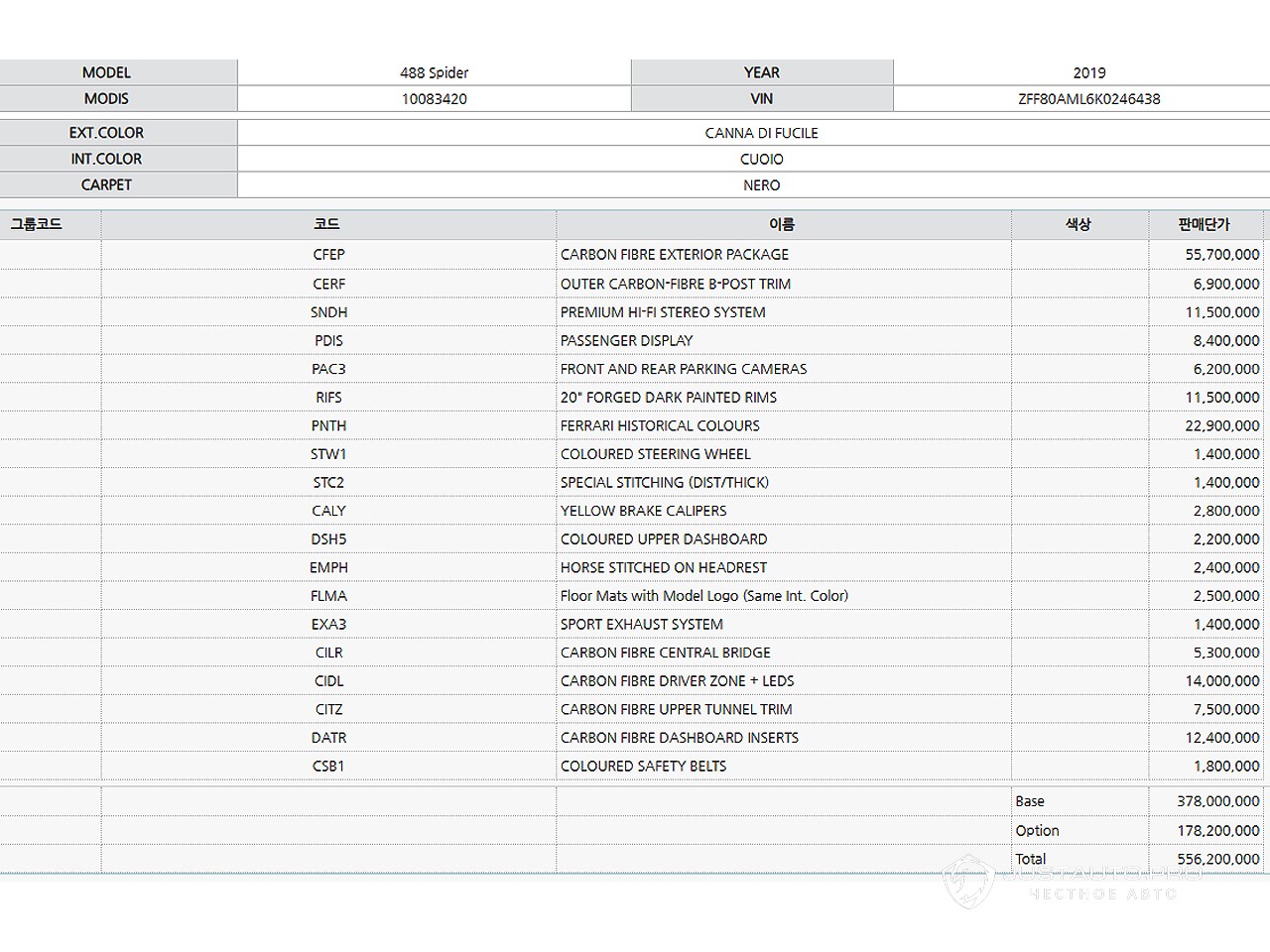Click the CANNA DI FUCILE exterior color

click(761, 133)
